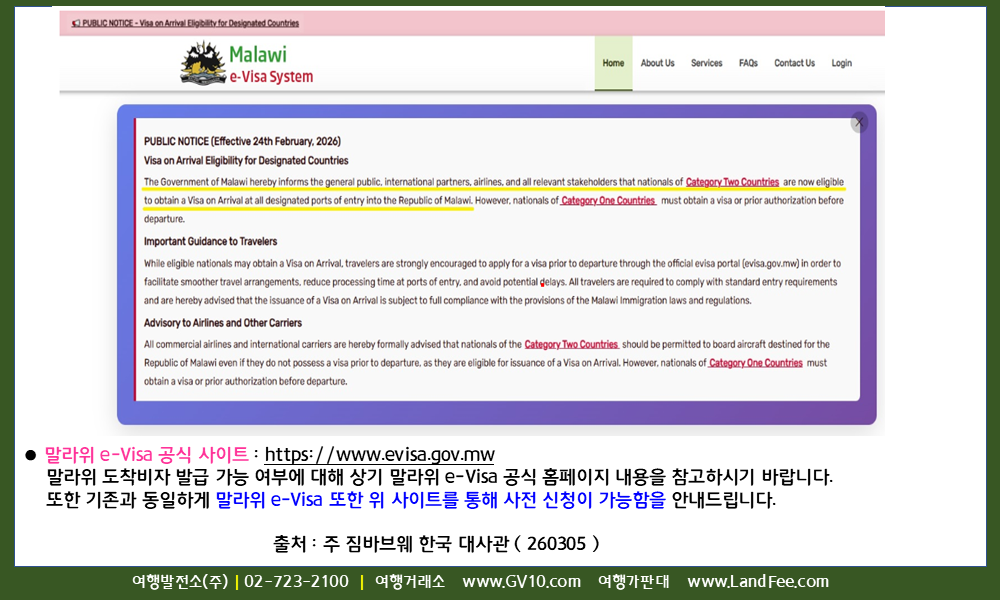Click Category One Countries in the airlines advisory
This screenshot has height=600, width=1000.
pos(756,363)
